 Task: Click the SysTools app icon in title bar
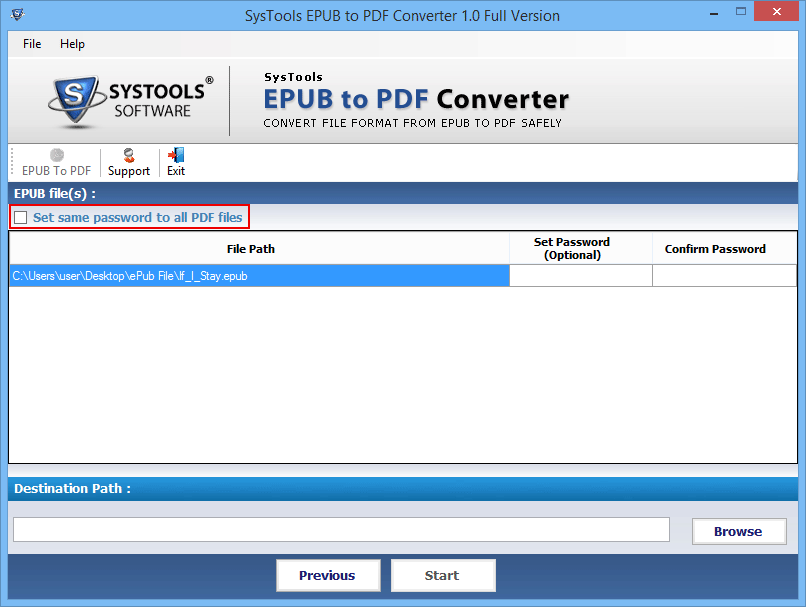coord(17,14)
